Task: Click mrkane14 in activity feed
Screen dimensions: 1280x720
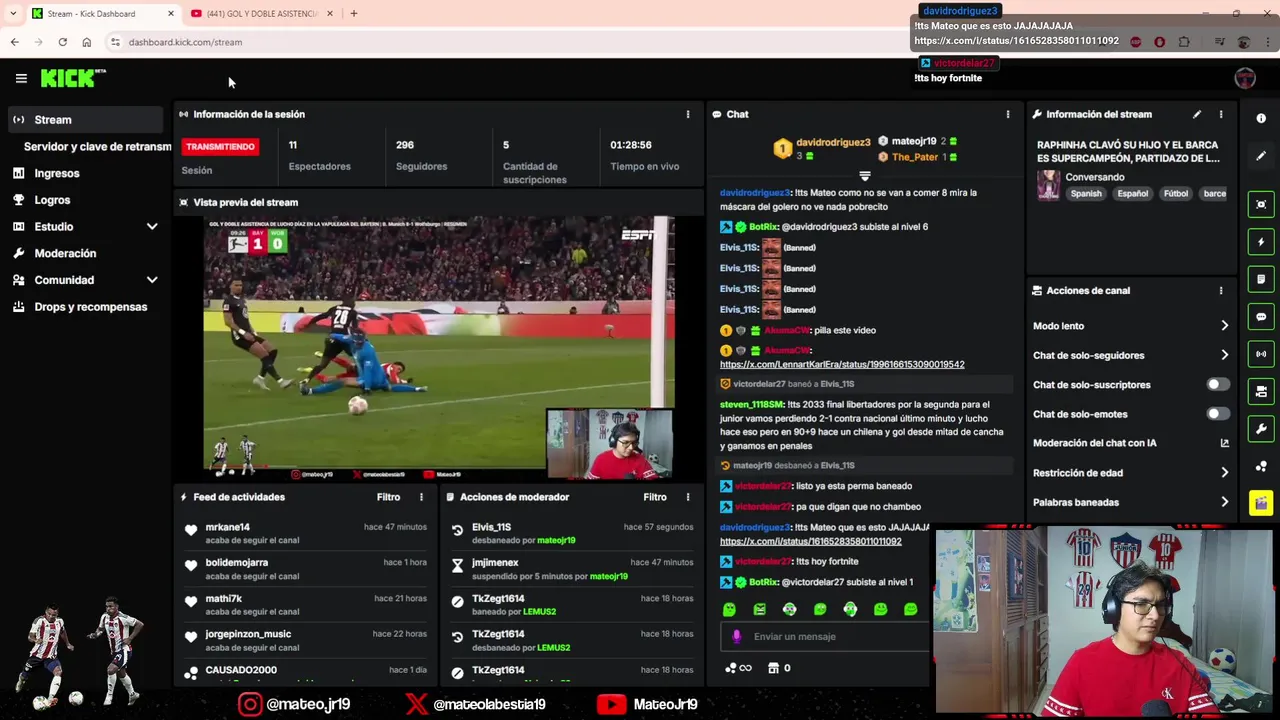Action: click(x=228, y=527)
